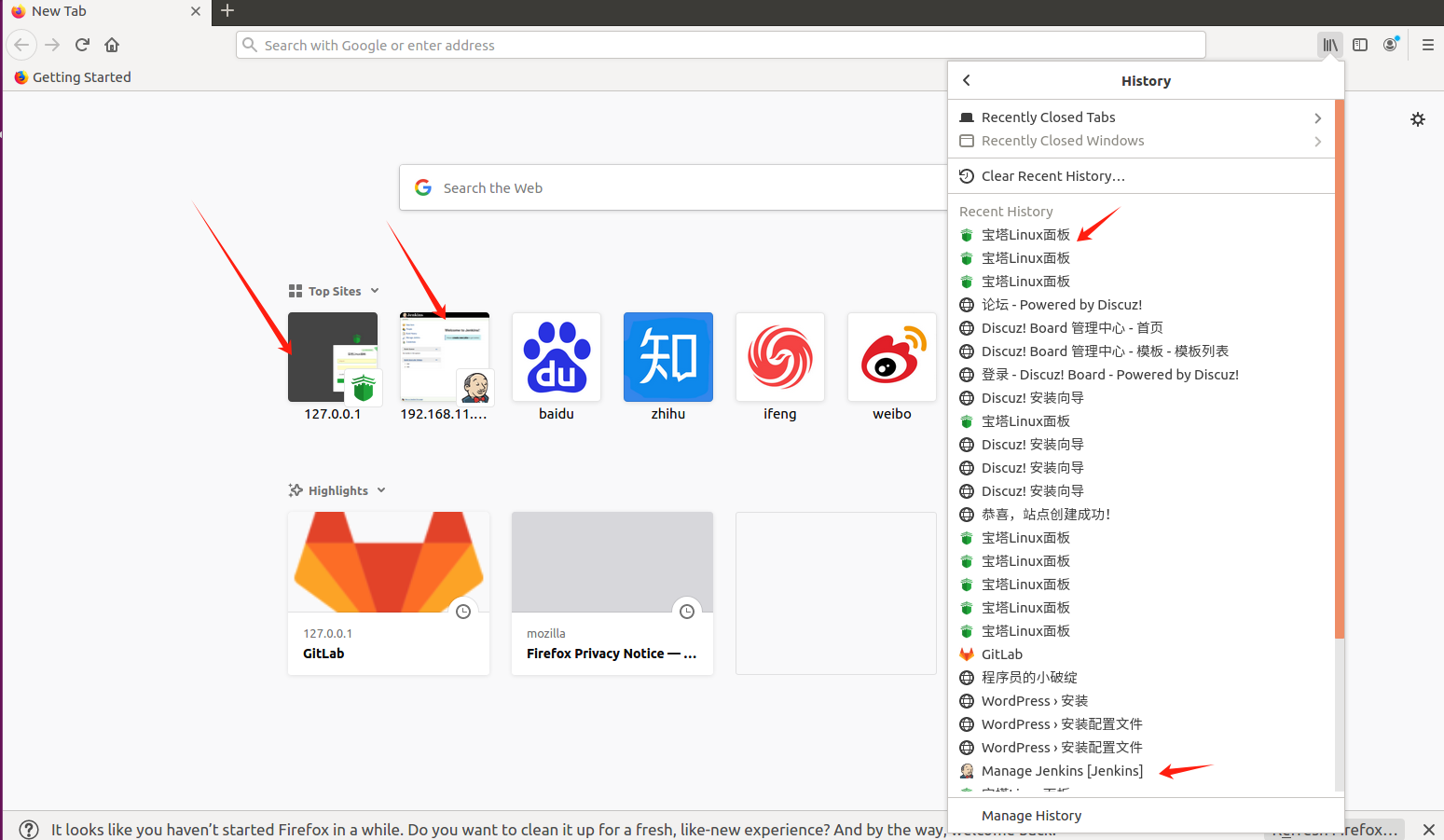Focus the Search with Google address bar
1444x840 pixels.
(x=721, y=45)
